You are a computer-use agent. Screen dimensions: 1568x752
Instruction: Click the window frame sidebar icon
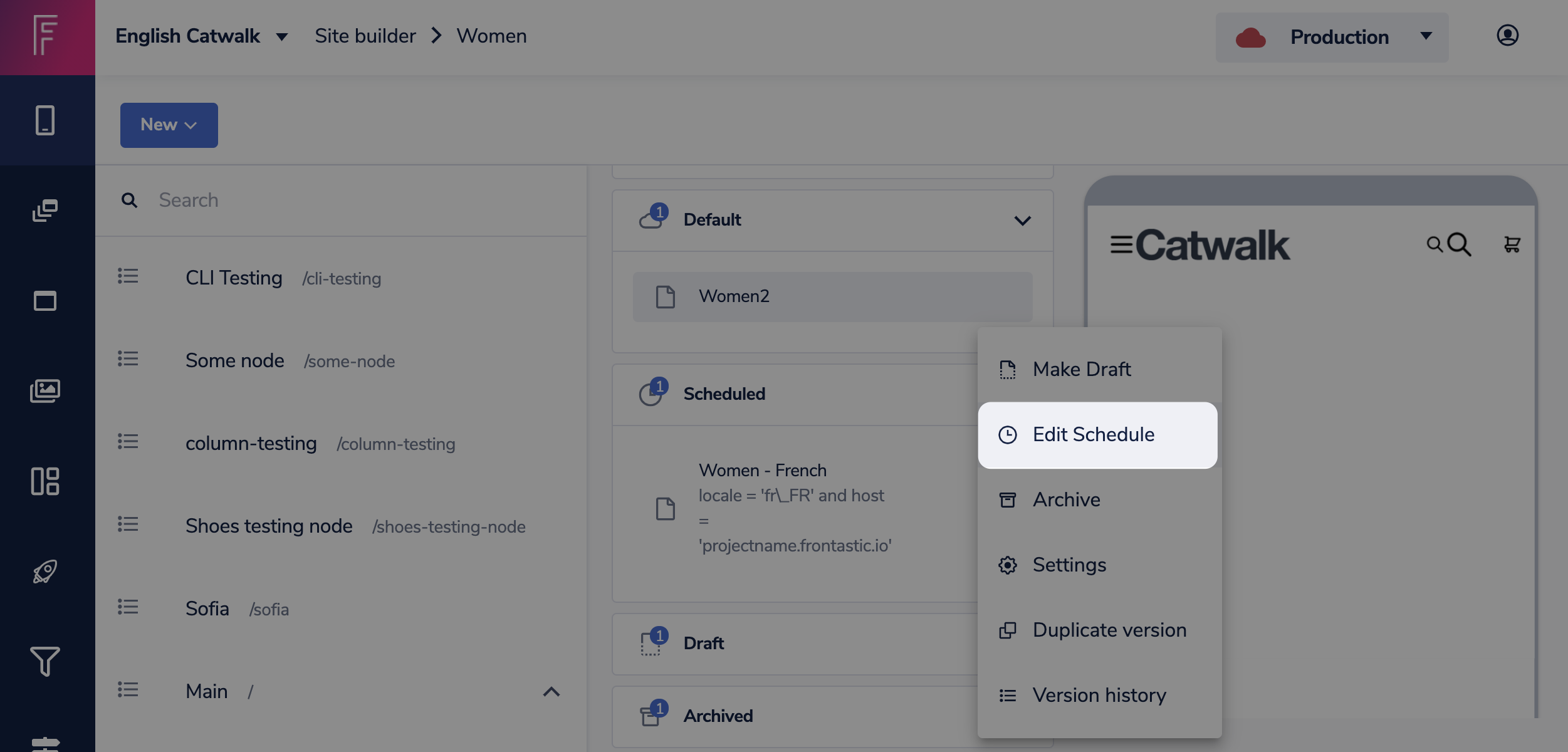click(45, 301)
